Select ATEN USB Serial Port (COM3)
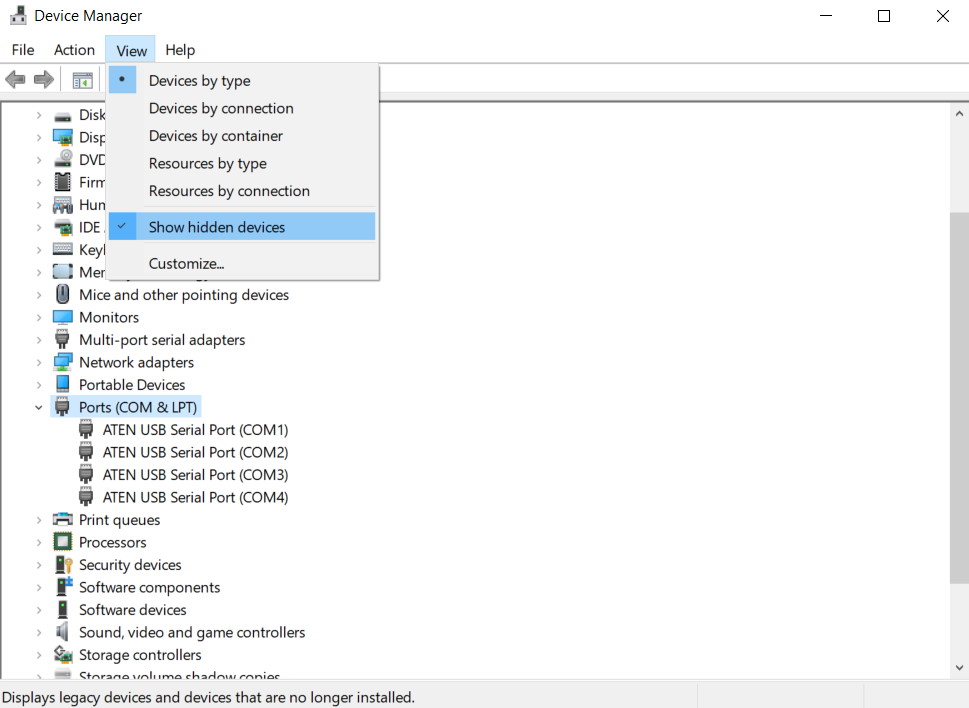Screen dimensions: 969x708 point(195,475)
